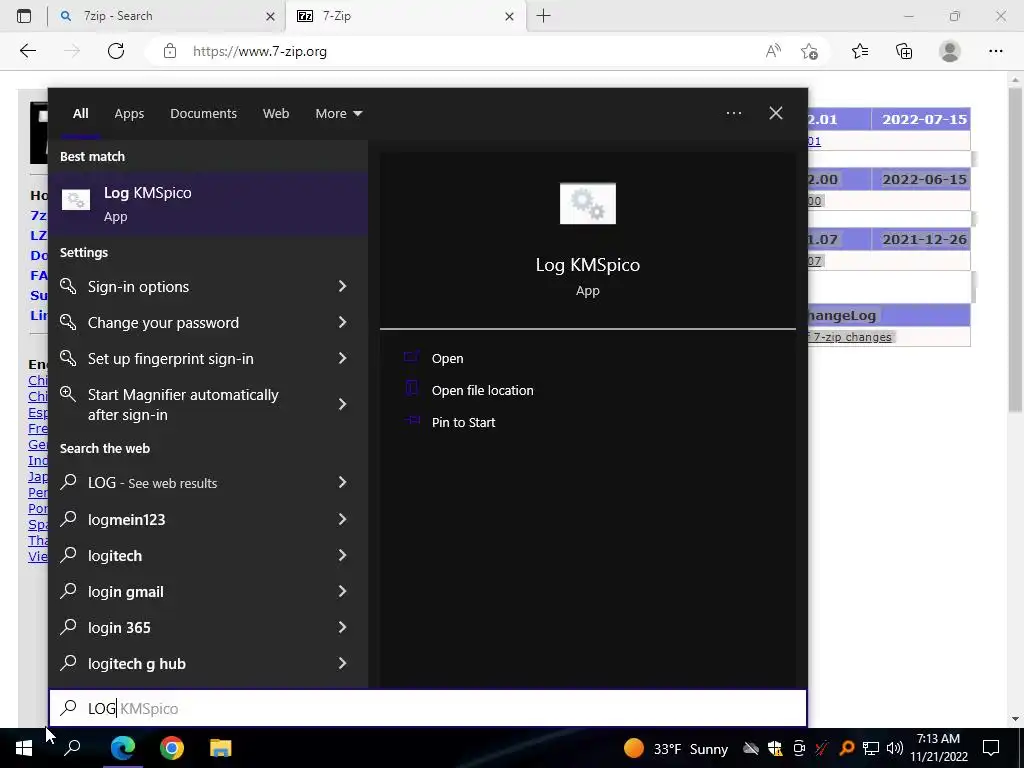Refresh the 7-zip.org page

click(x=116, y=51)
